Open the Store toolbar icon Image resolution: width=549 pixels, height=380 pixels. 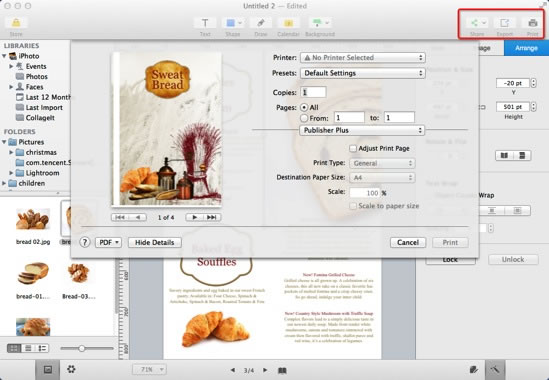(x=16, y=23)
